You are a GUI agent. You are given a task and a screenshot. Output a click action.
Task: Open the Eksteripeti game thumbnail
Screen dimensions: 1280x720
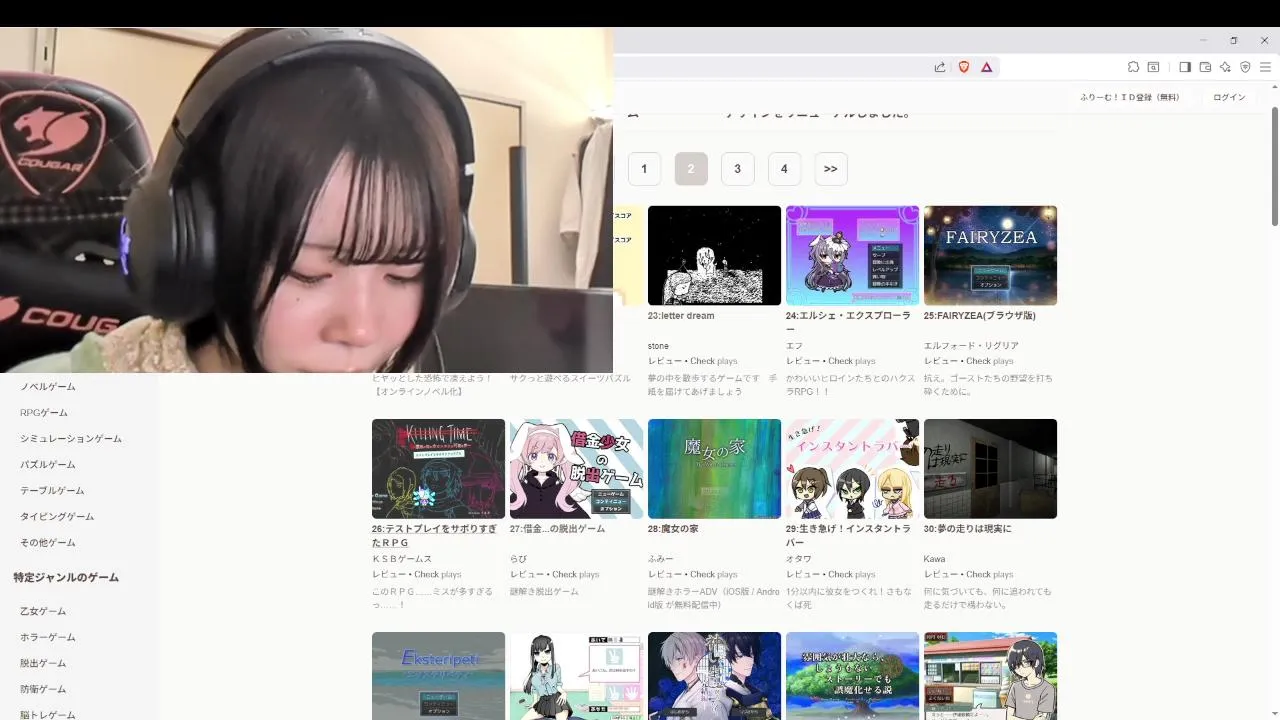coord(438,675)
